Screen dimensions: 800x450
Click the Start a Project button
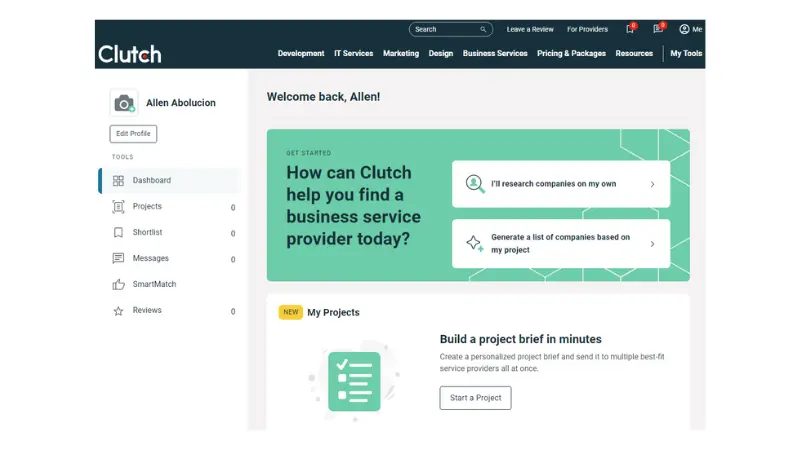(476, 397)
